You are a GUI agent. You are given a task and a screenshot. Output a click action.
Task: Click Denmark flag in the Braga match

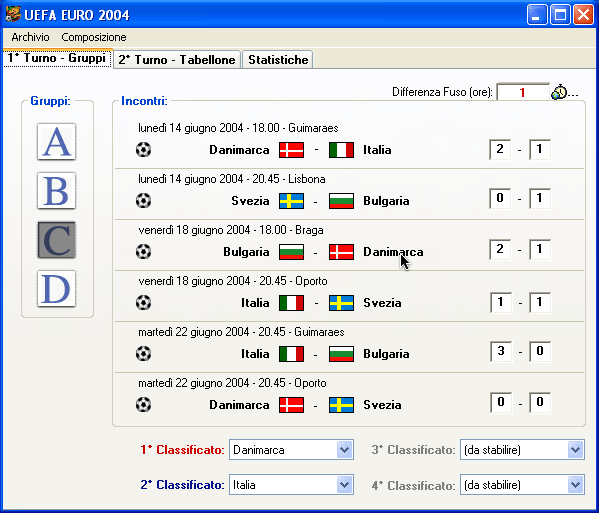[341, 252]
